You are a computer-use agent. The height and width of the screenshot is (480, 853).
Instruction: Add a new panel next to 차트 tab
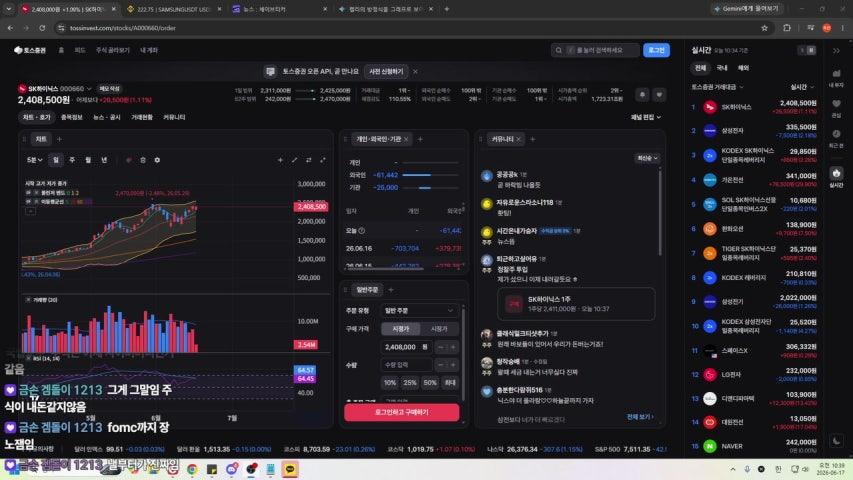tap(59, 139)
